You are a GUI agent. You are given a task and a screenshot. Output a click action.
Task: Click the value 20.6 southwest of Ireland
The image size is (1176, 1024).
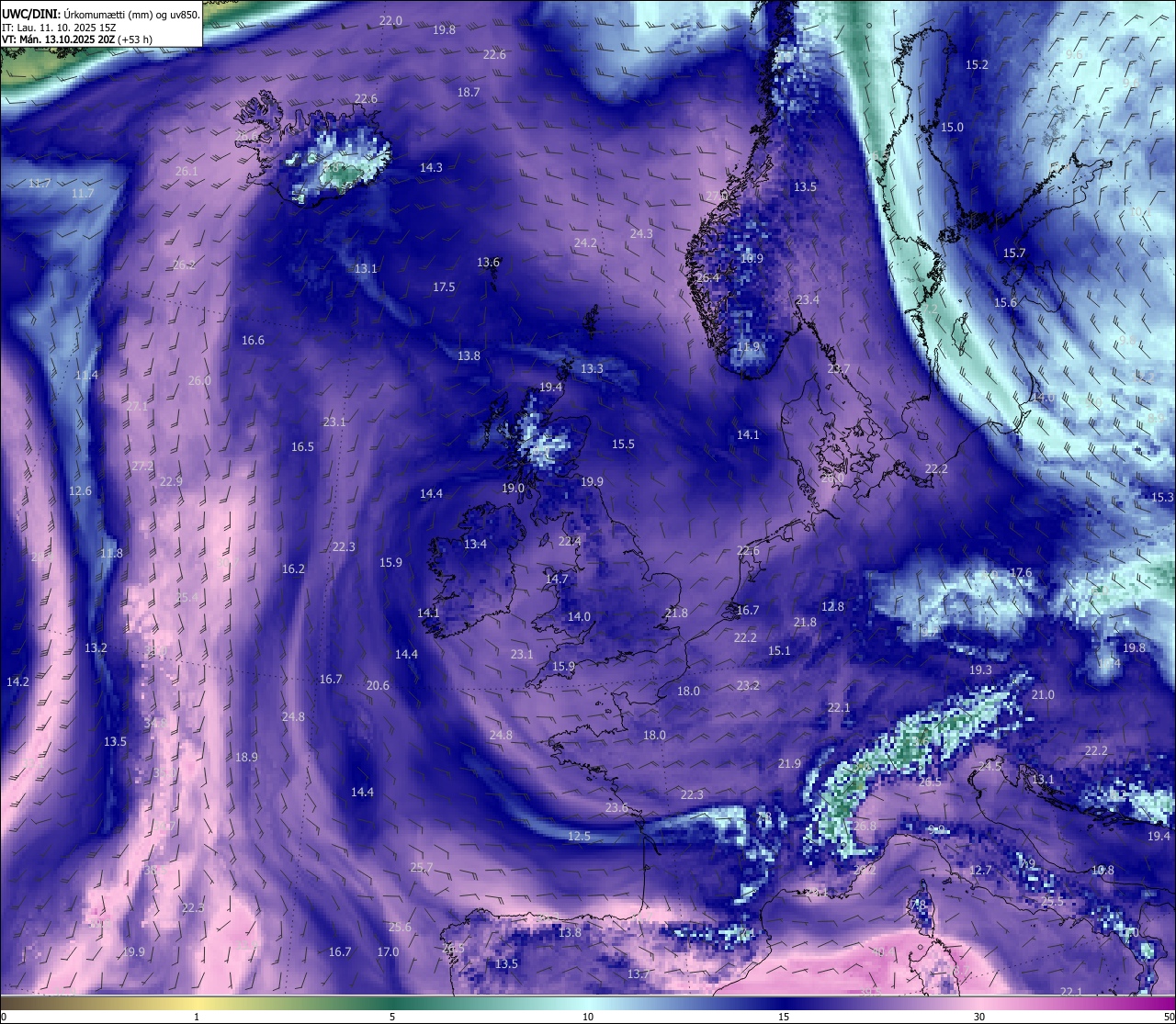click(378, 685)
